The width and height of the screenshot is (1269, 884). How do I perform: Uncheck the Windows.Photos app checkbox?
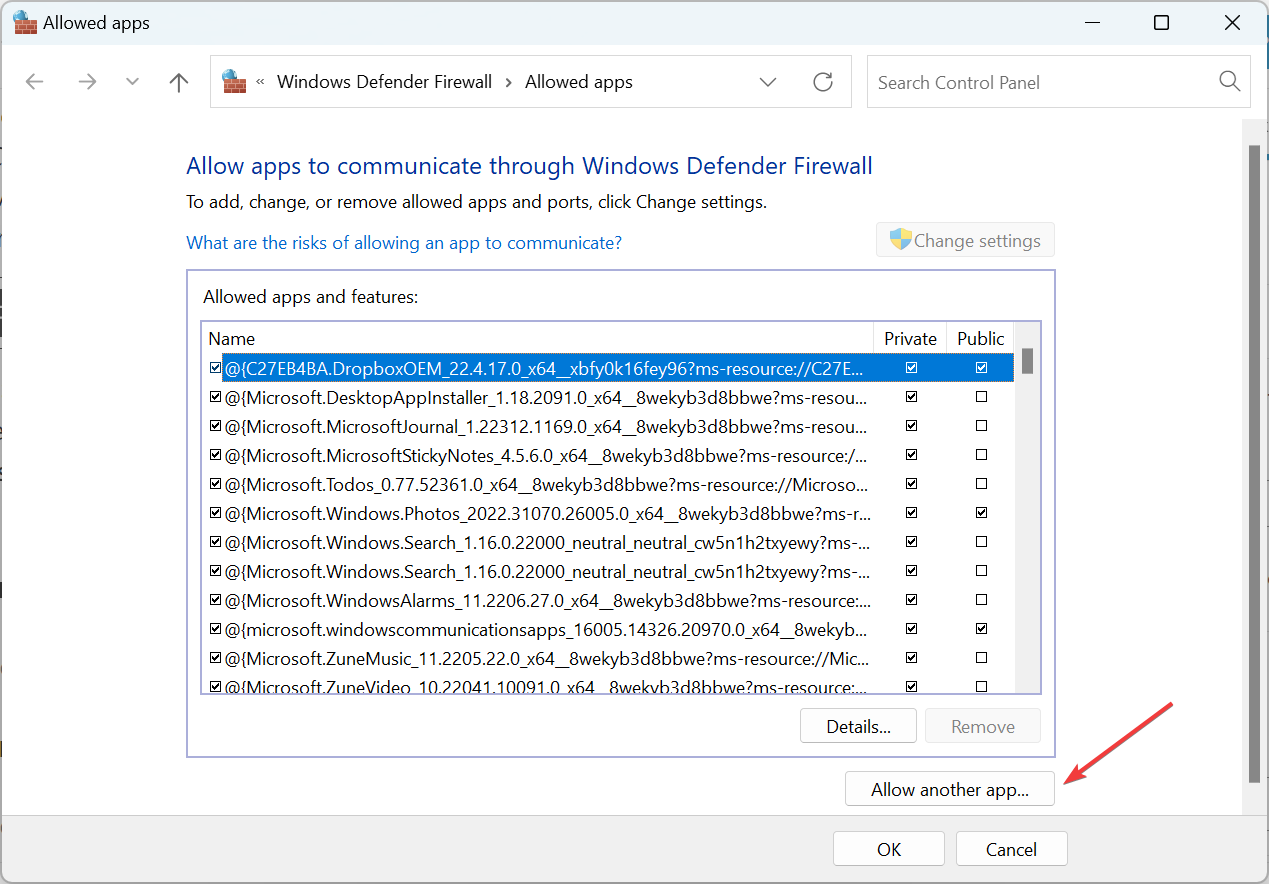tap(215, 513)
